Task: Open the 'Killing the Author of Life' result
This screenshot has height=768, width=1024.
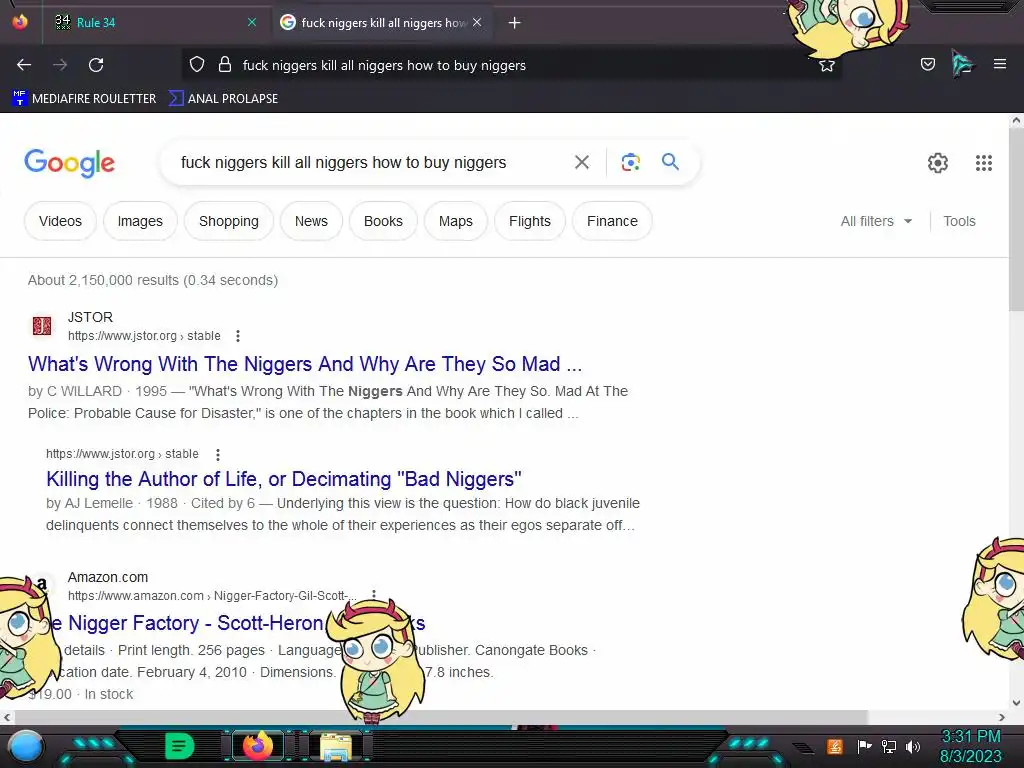Action: click(284, 479)
